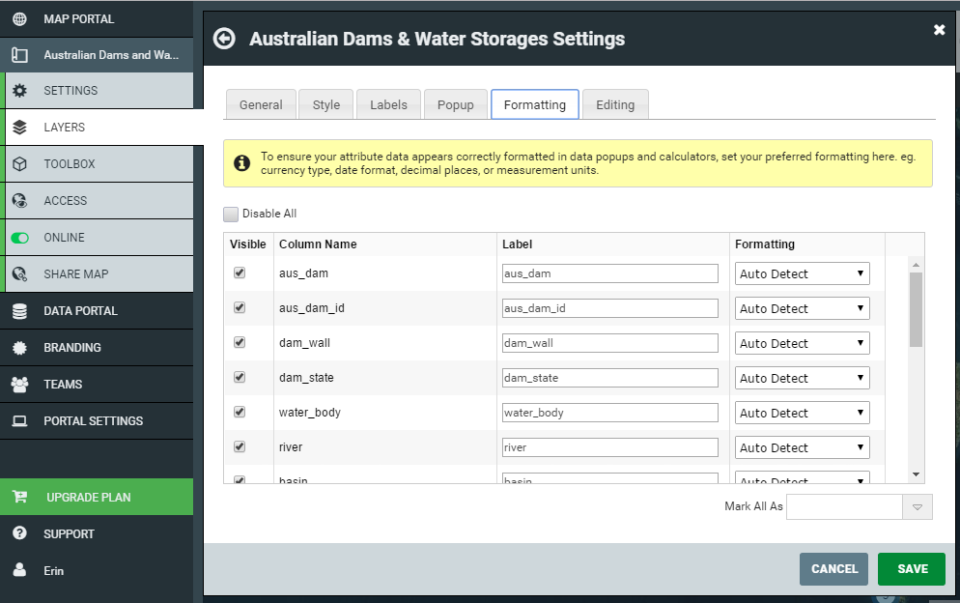Open formatting dropdown for aus_dam_id
This screenshot has width=960, height=603.
802,309
